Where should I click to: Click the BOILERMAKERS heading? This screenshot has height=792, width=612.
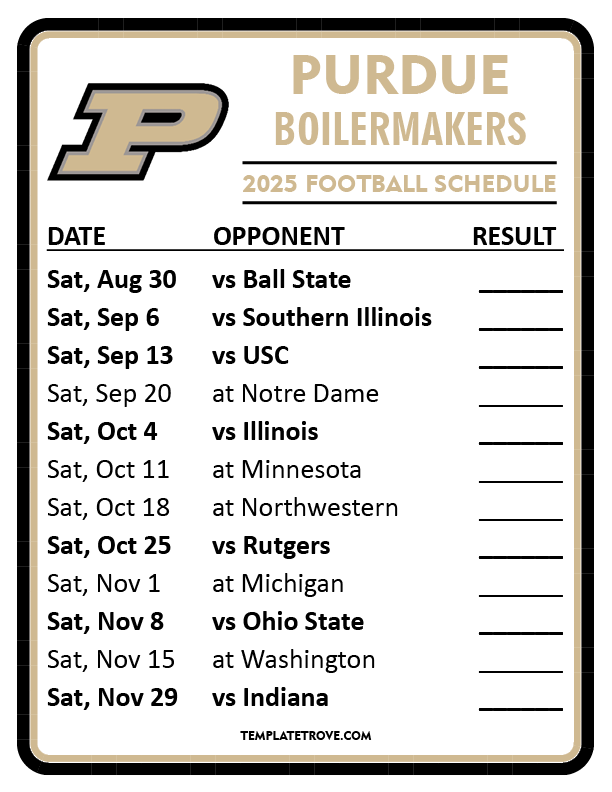point(400,129)
